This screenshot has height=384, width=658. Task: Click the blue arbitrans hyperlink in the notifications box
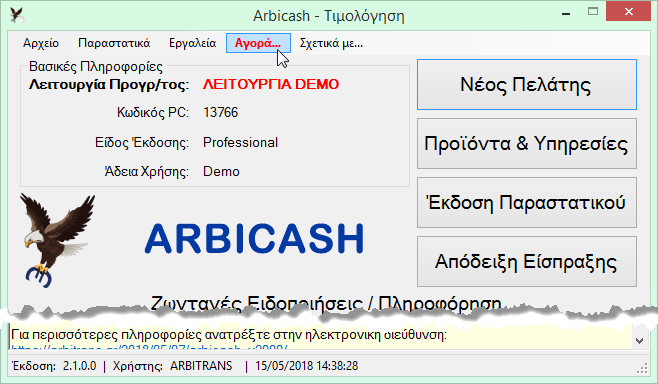coord(149,347)
